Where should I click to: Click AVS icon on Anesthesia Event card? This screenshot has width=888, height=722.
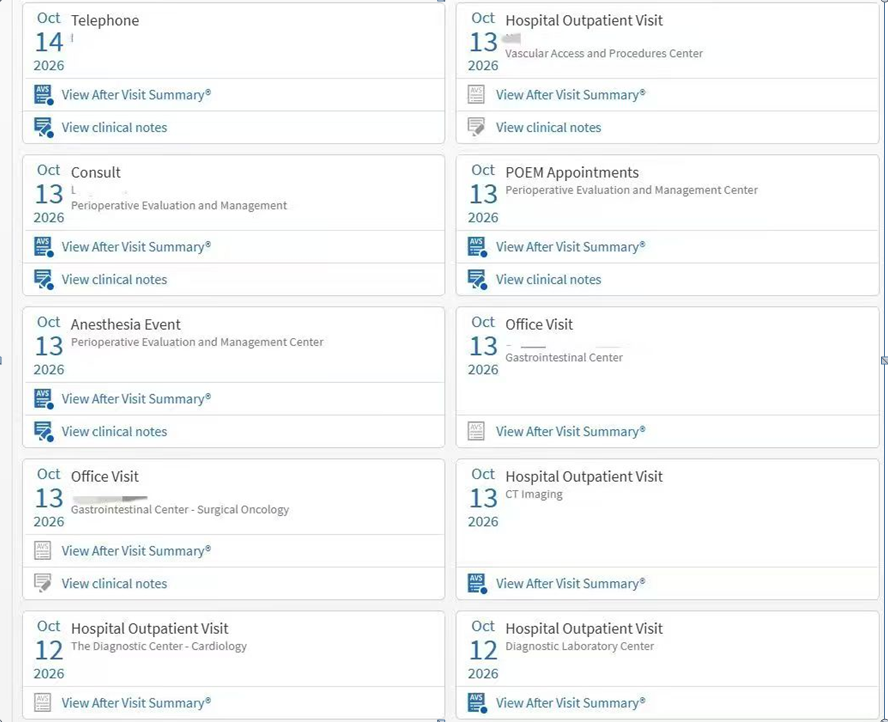tap(44, 399)
